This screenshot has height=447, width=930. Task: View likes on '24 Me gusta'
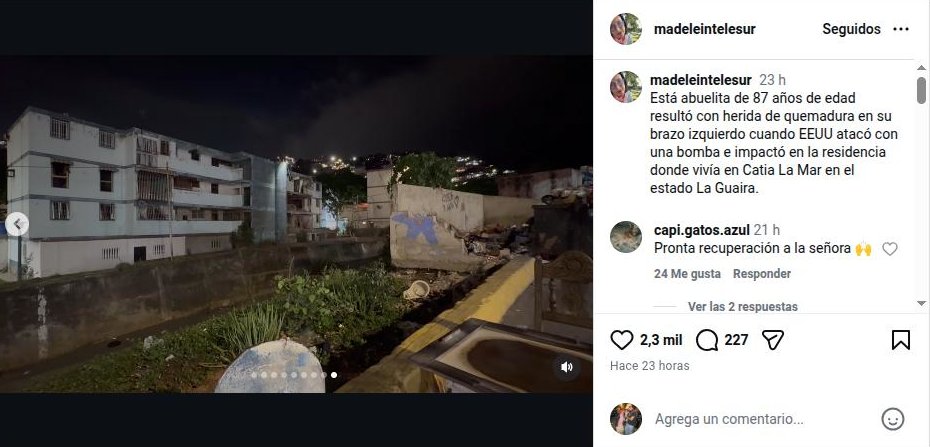click(687, 274)
